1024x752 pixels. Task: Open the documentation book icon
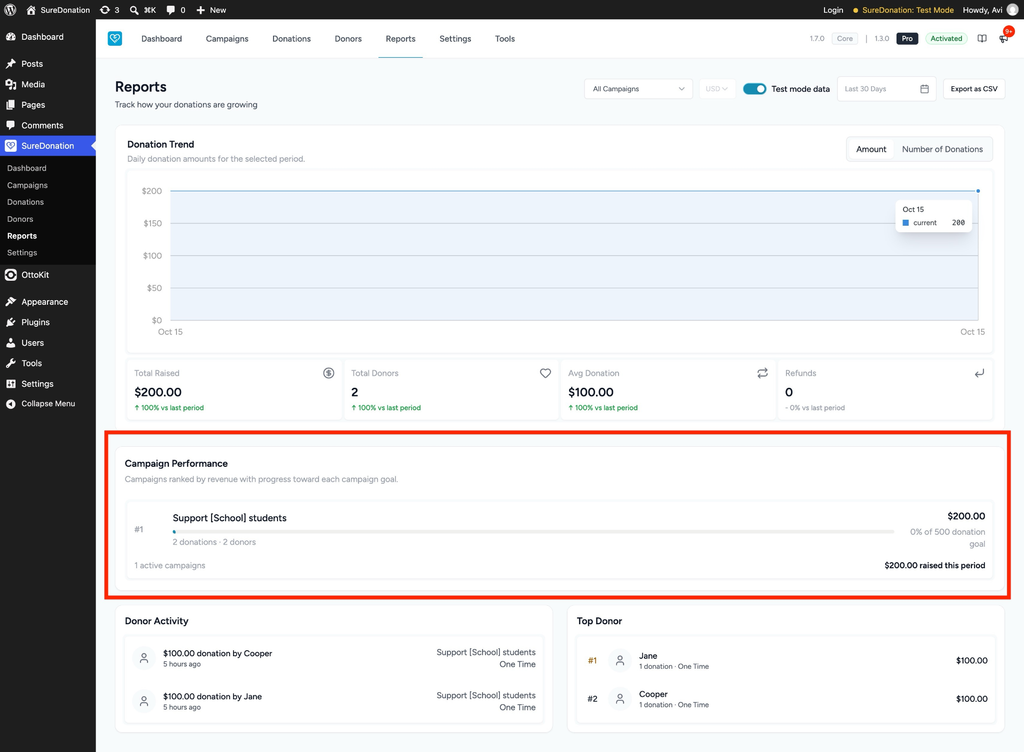click(x=982, y=39)
